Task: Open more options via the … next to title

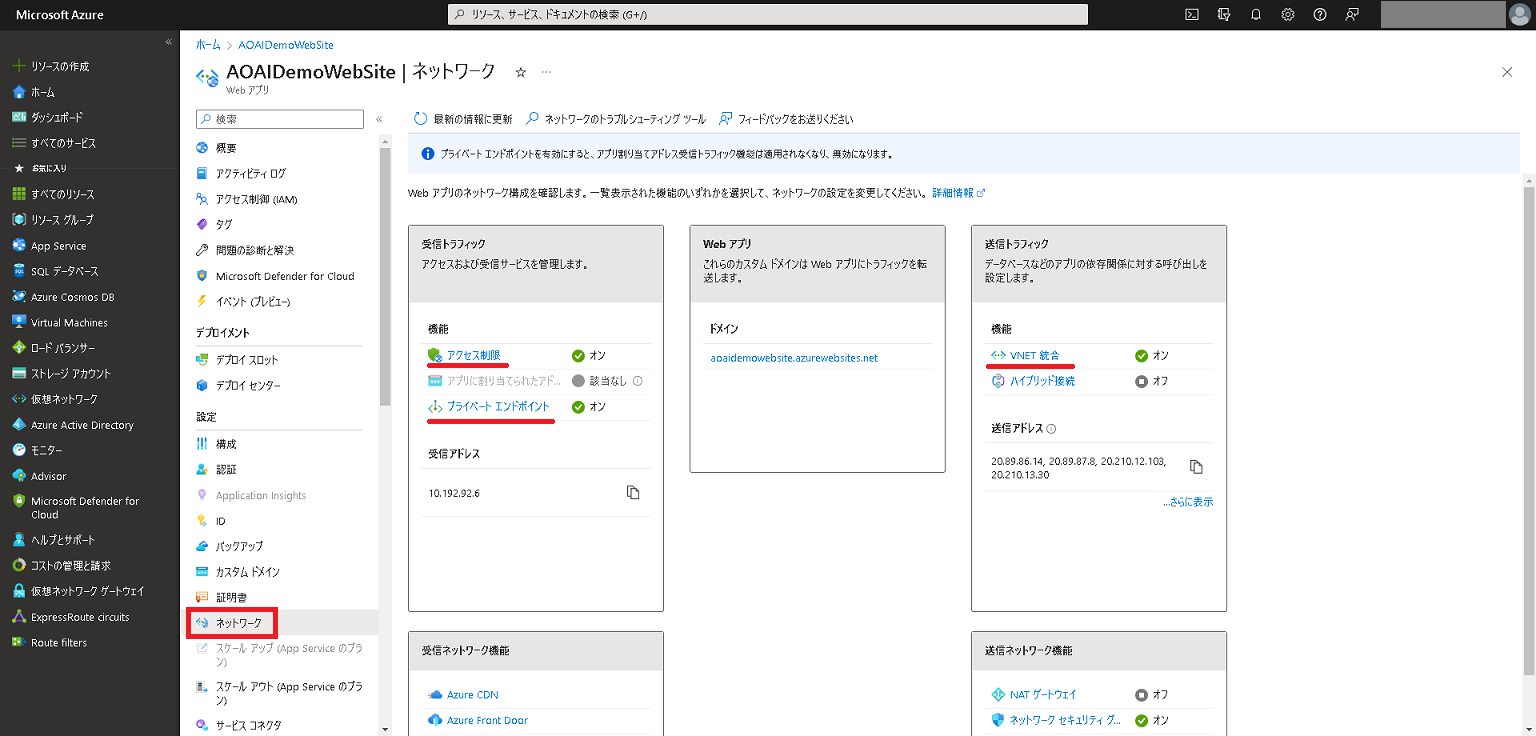Action: click(545, 72)
